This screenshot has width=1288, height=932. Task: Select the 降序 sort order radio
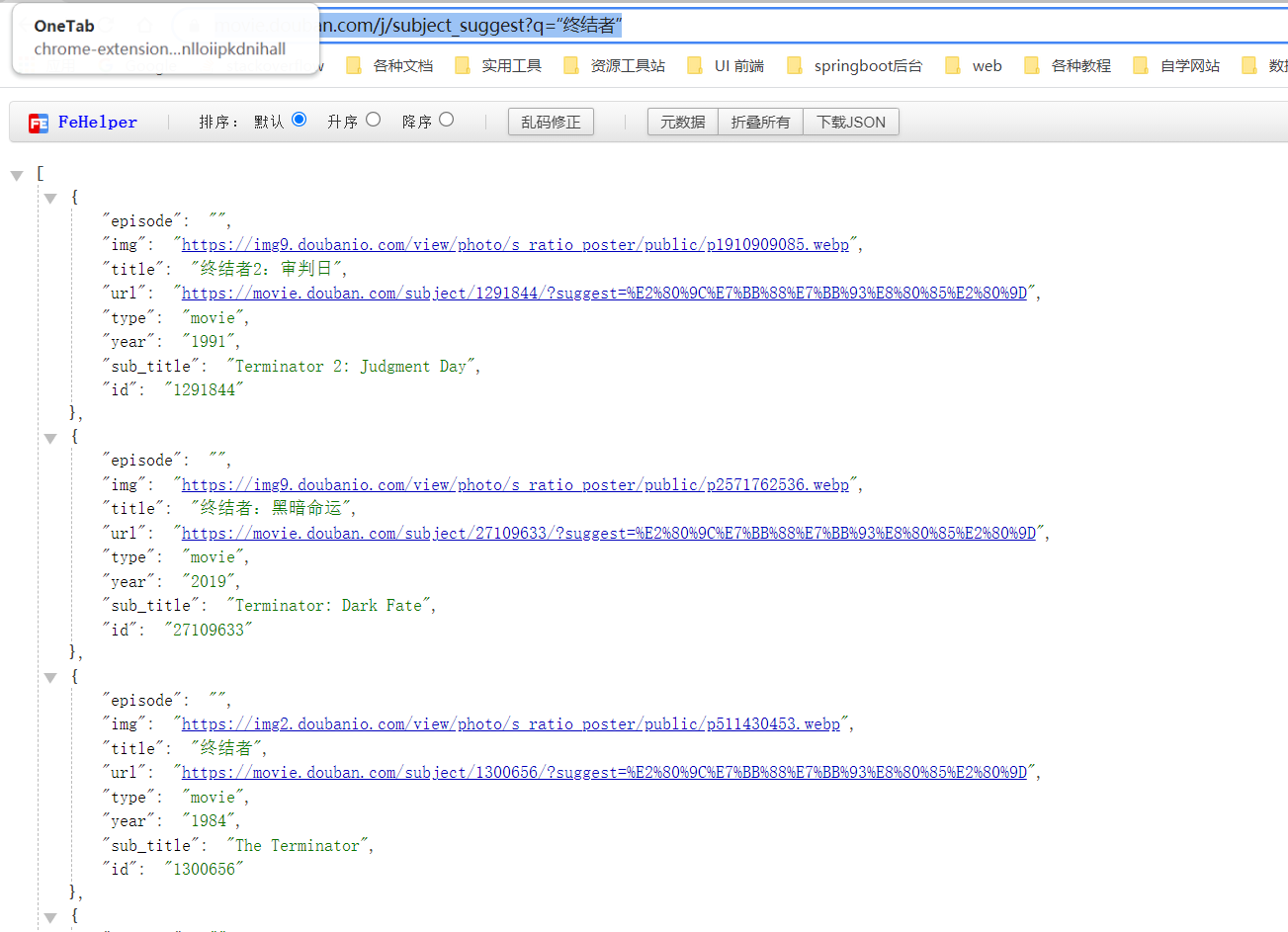[447, 120]
